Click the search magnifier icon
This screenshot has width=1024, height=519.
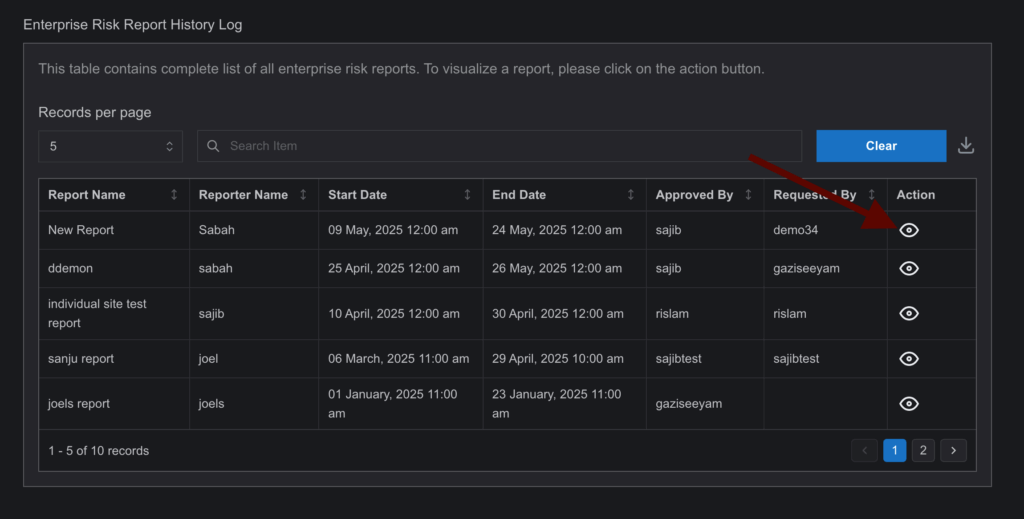pos(213,146)
